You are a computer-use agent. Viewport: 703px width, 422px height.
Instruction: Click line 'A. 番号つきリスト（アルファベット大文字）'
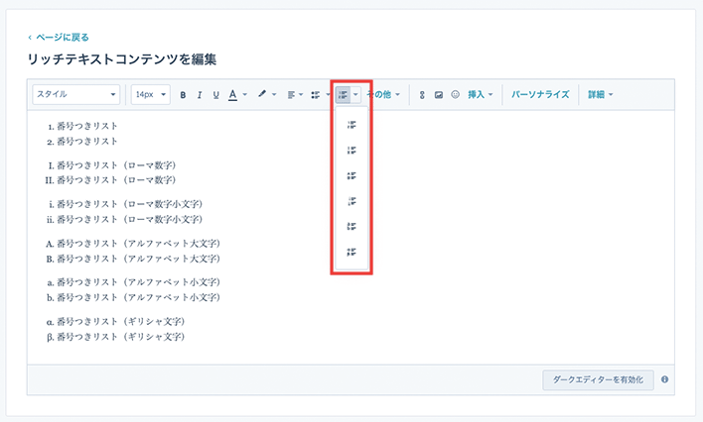pos(133,244)
